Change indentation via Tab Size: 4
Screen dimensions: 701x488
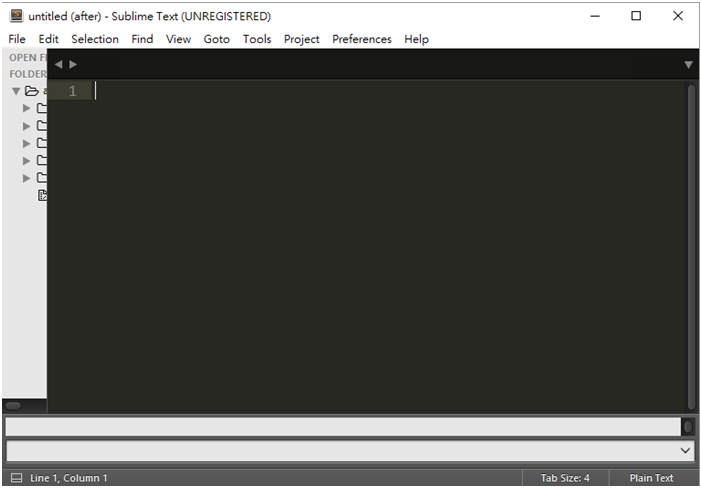click(x=565, y=478)
